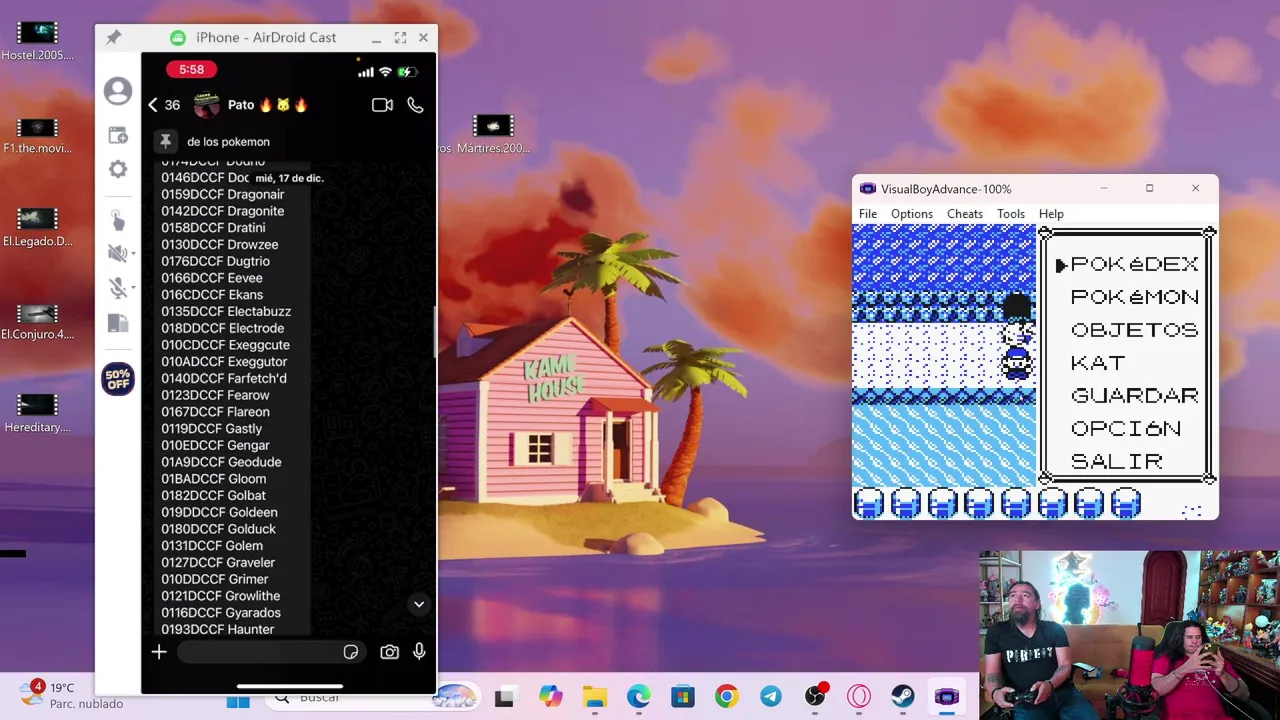This screenshot has width=1280, height=720.
Task: Start a voice call with Pato
Action: point(415,105)
